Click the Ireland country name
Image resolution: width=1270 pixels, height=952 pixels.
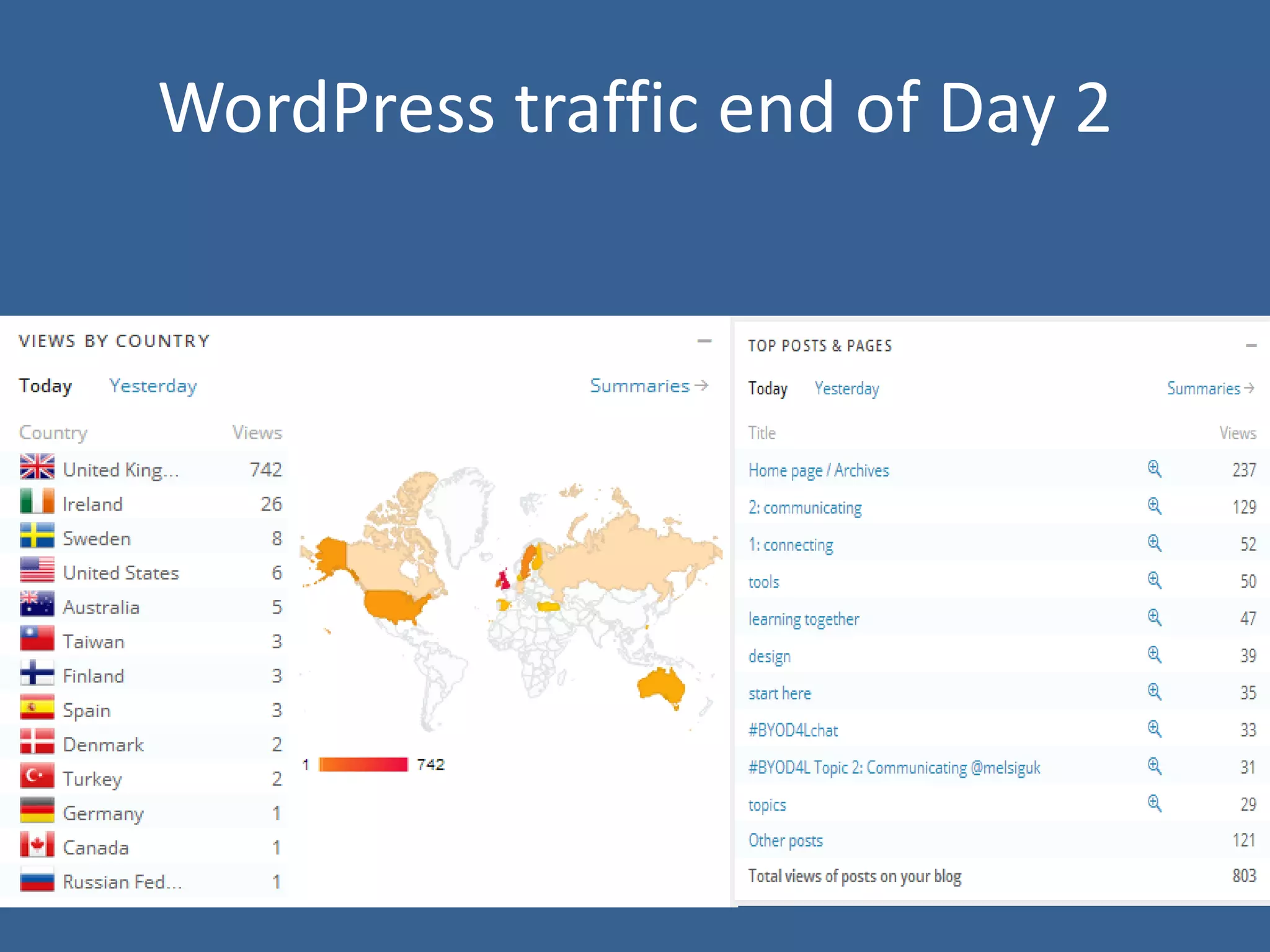point(92,504)
